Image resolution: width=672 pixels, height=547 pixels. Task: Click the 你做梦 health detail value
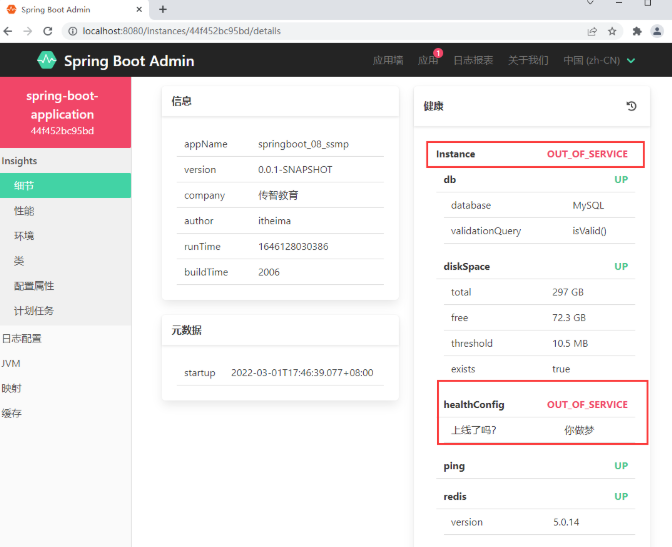579,430
